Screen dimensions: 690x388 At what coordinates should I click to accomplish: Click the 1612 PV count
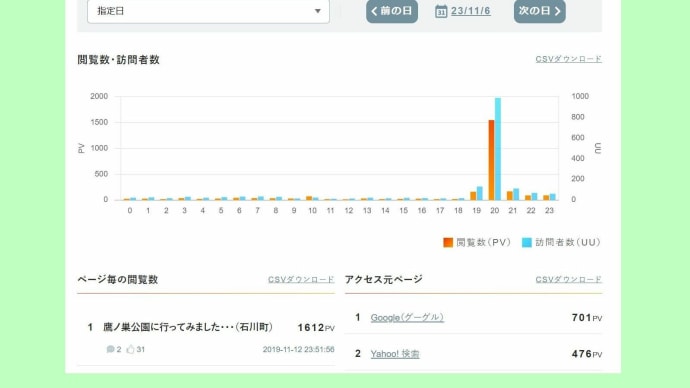(316, 328)
